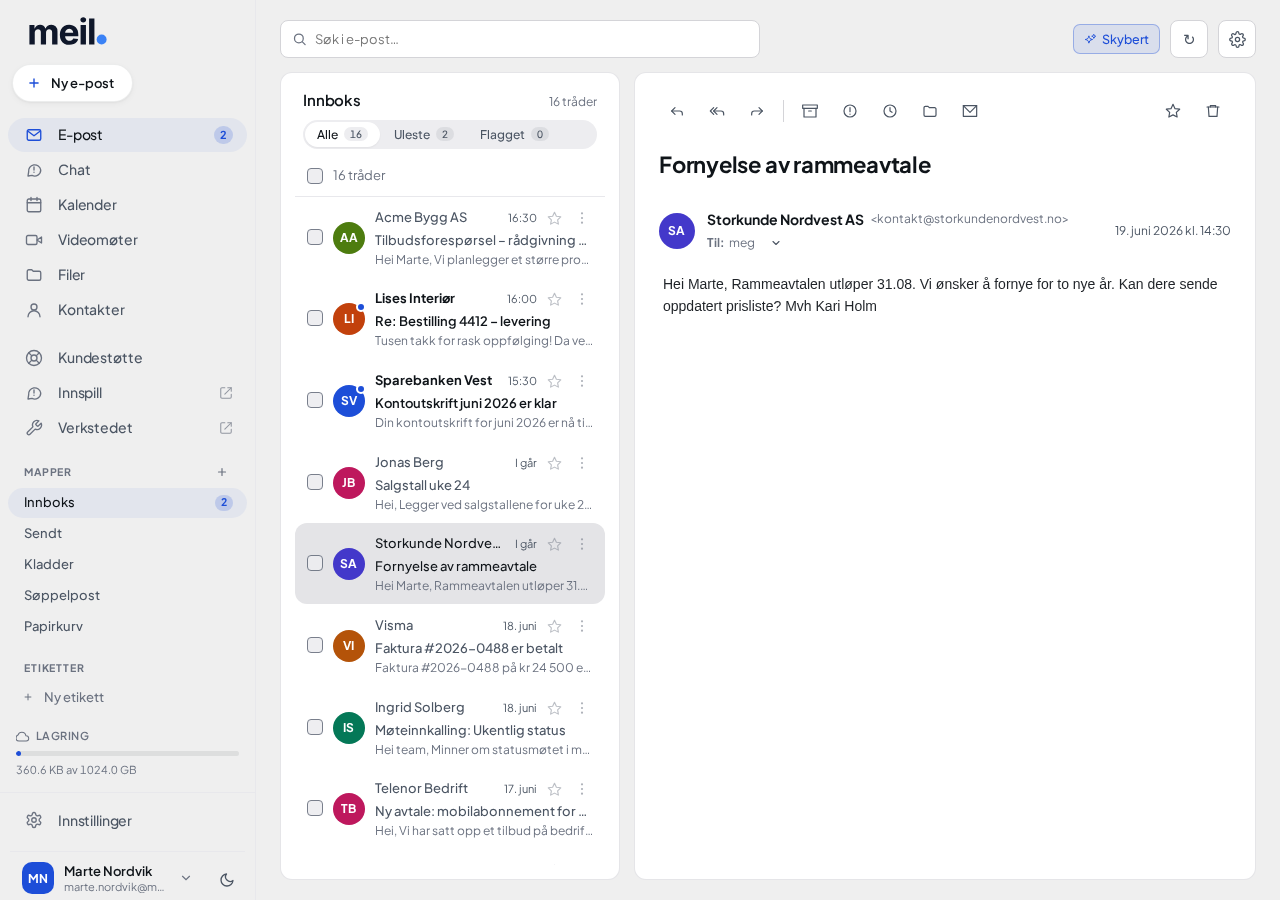This screenshot has height=900, width=1280.
Task: Click the forward arrow icon
Action: pos(757,111)
